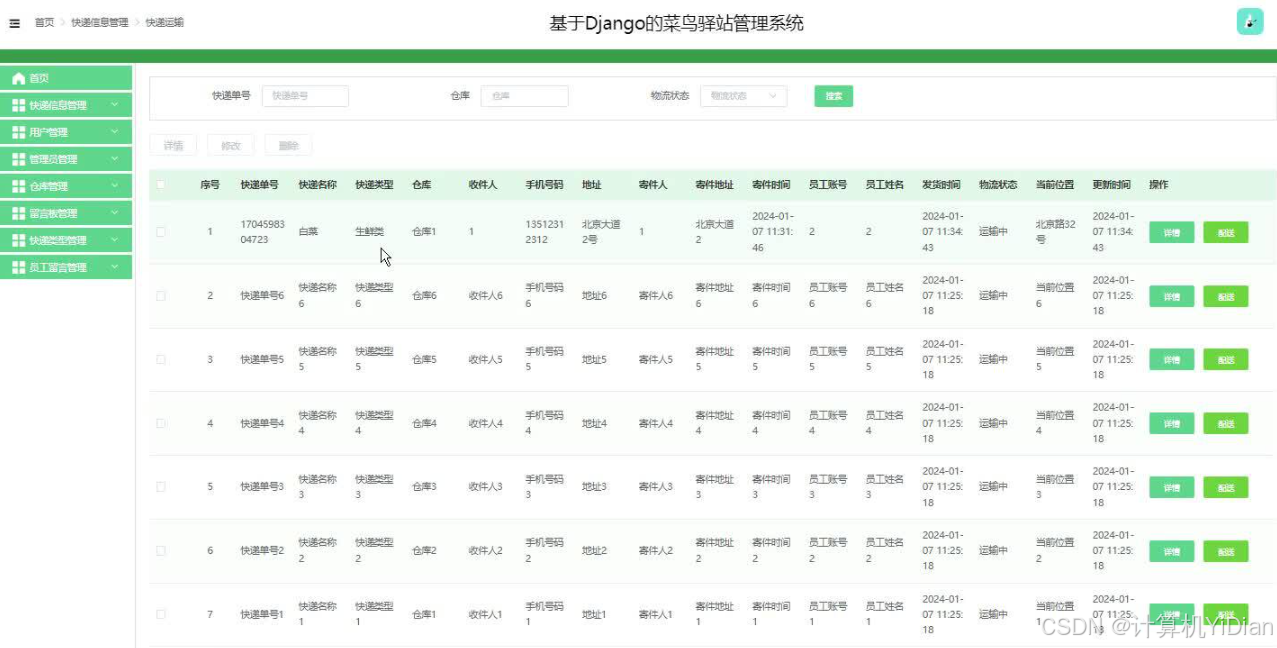Screen dimensions: 1277x648
Task: Expand 快递信息管理 using its chevron arrow
Action: click(115, 105)
